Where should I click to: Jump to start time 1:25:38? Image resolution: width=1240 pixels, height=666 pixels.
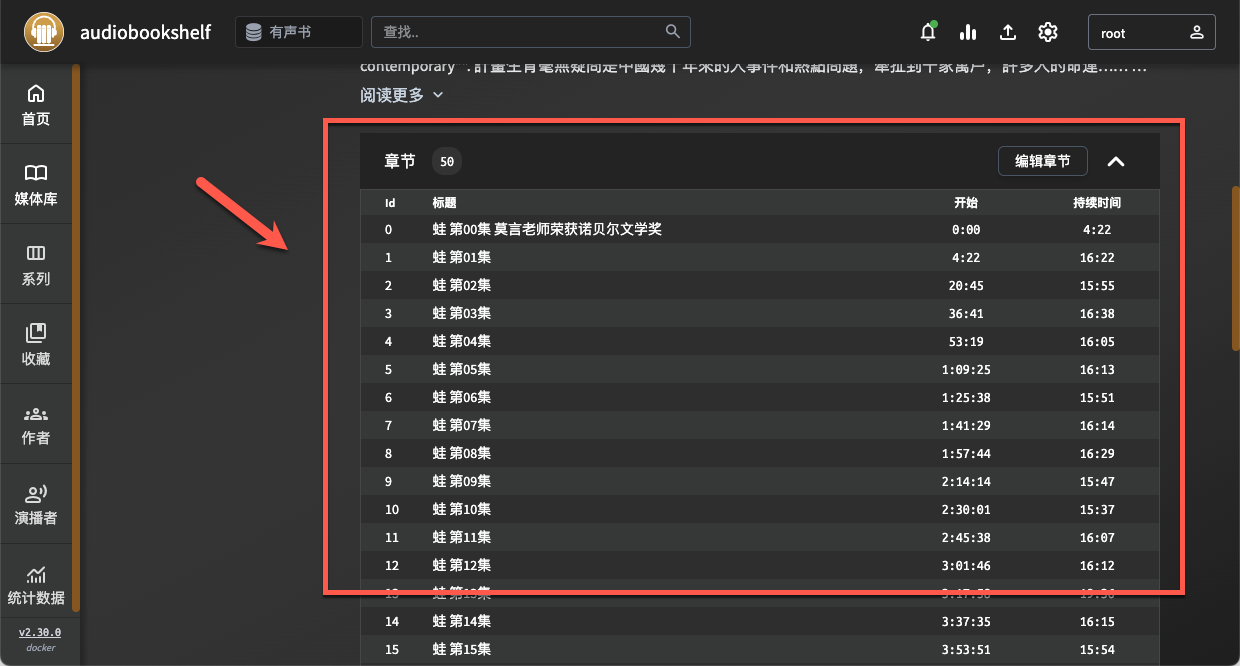click(966, 397)
